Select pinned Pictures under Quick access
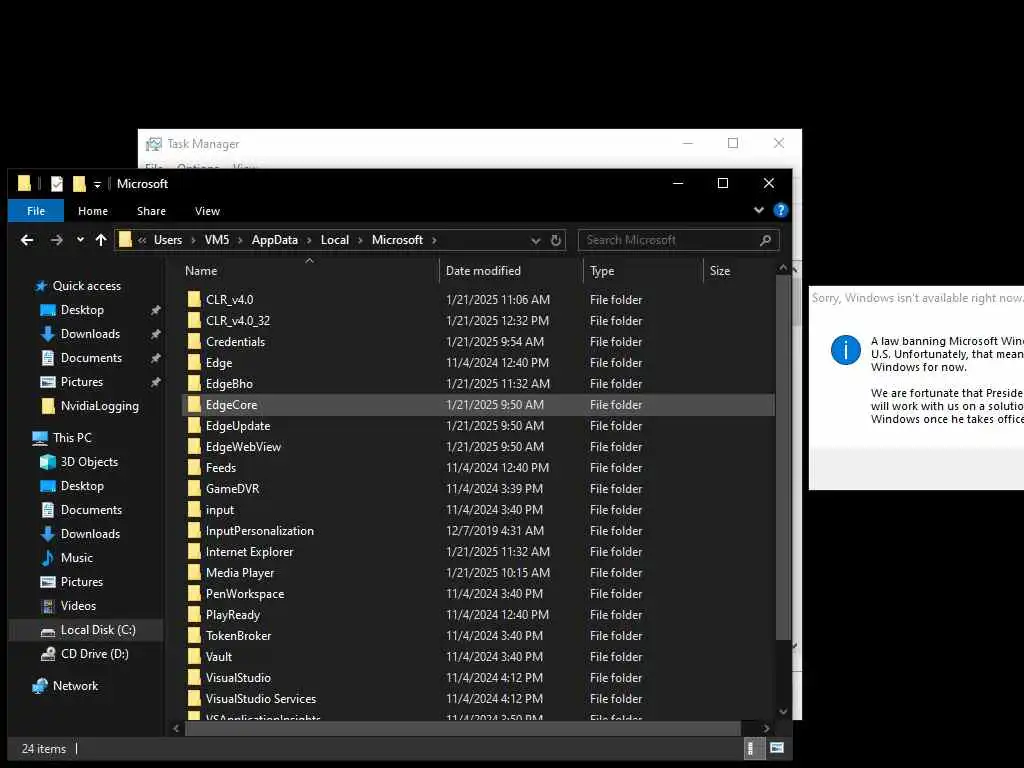Viewport: 1024px width, 768px height. click(82, 382)
